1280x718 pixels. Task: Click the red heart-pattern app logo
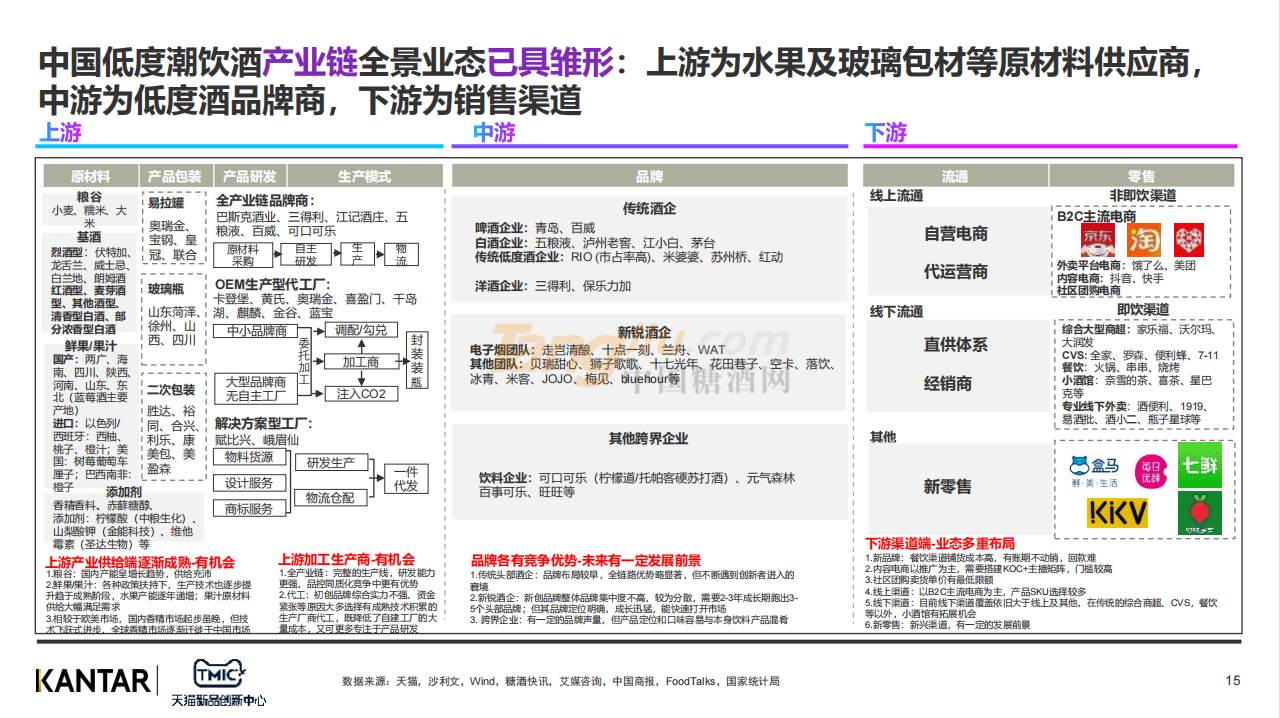pyautogui.click(x=1188, y=240)
